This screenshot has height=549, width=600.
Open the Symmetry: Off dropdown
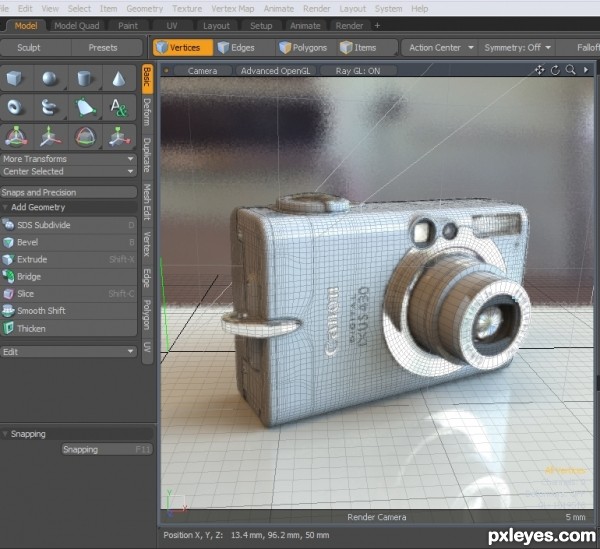[517, 48]
